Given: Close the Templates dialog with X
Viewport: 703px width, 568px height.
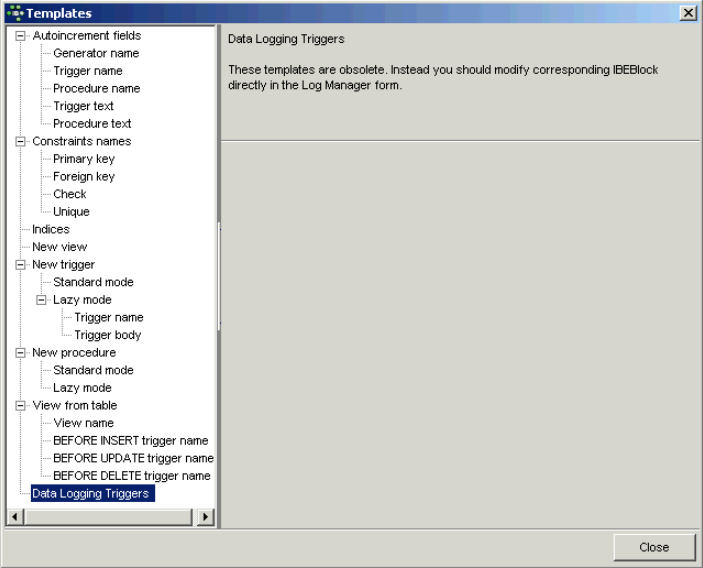Looking at the screenshot, I should (688, 13).
